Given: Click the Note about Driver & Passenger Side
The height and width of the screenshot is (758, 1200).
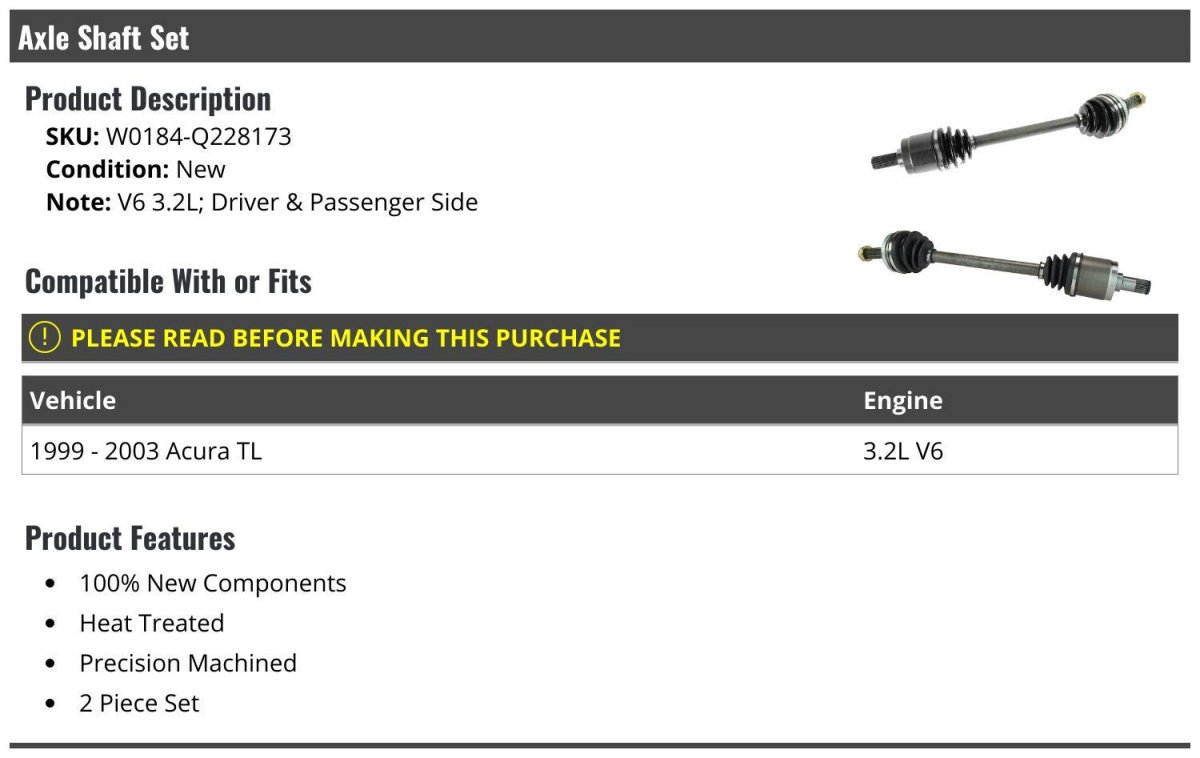Looking at the screenshot, I should point(262,202).
